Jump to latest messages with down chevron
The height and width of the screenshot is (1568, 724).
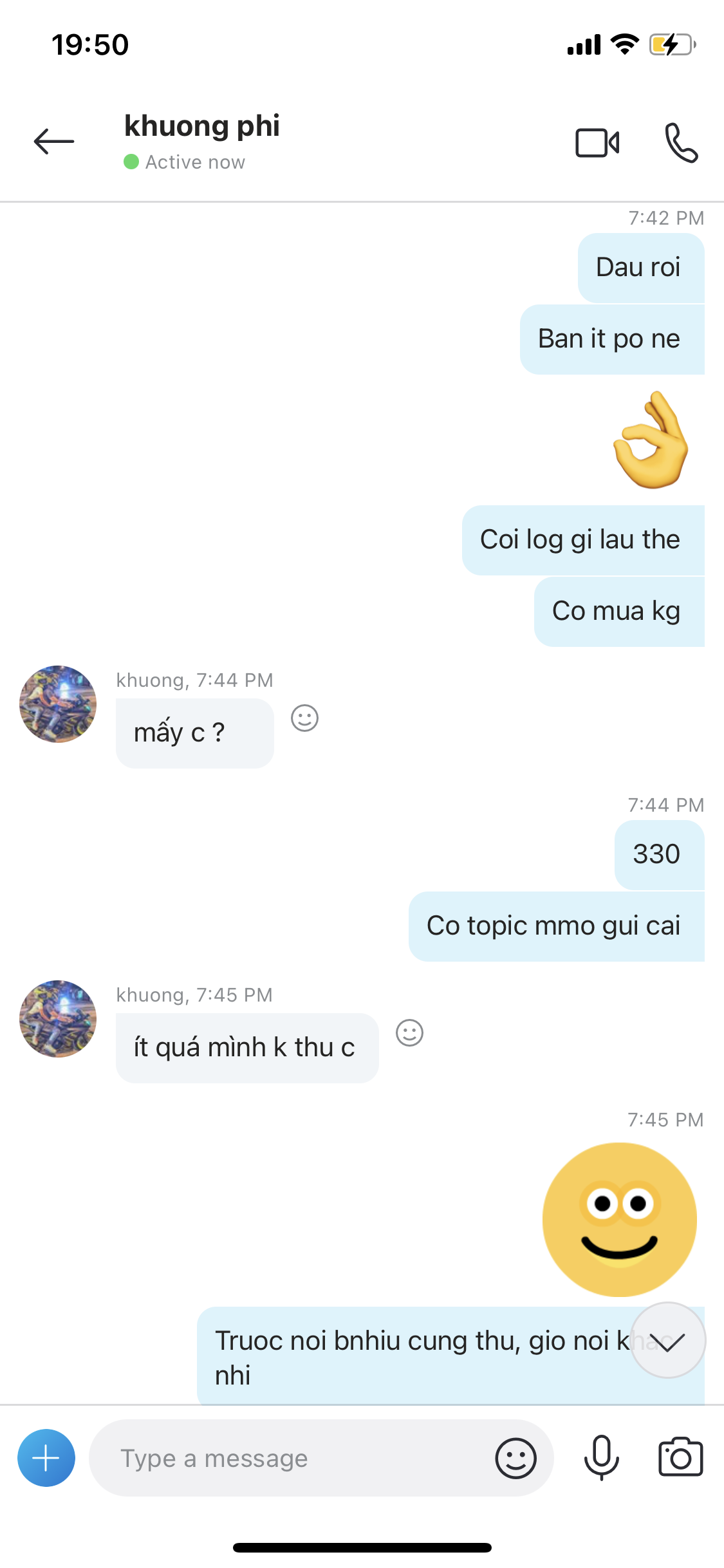(x=667, y=1340)
